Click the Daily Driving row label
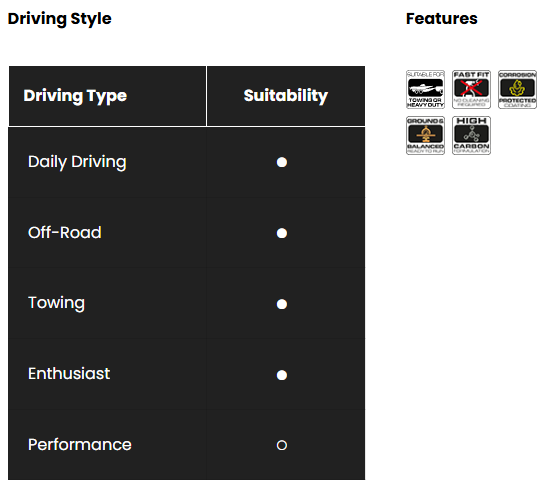Image resolution: width=543 pixels, height=488 pixels. (x=77, y=162)
